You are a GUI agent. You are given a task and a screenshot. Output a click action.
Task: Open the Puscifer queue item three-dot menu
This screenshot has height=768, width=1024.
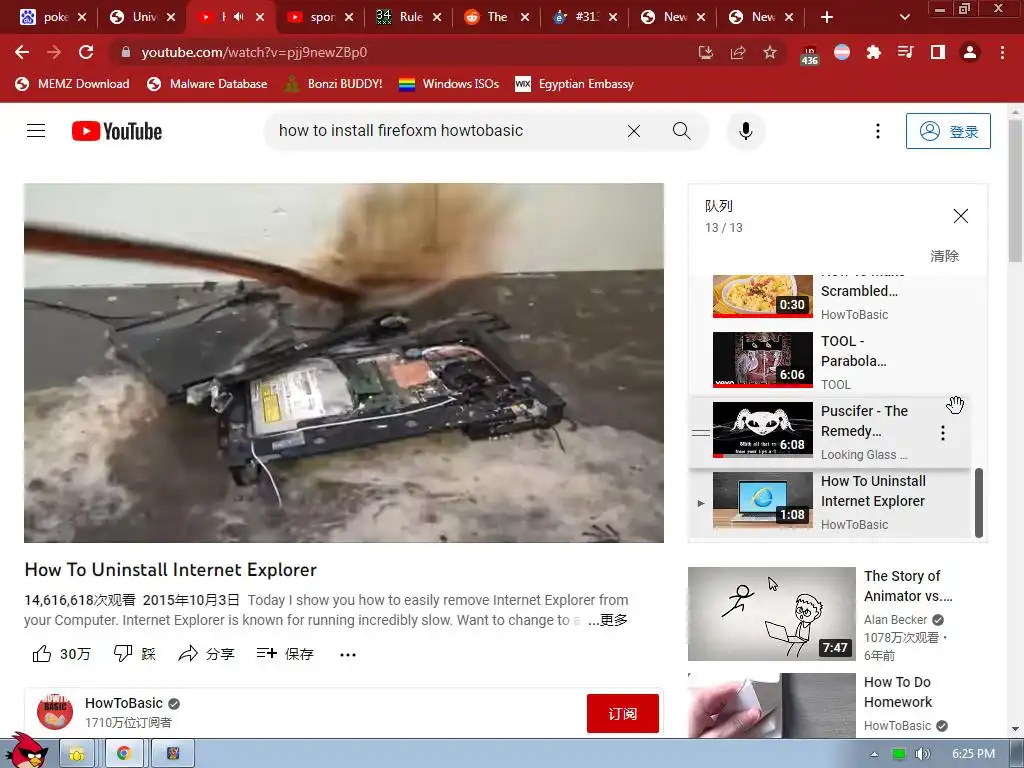(x=942, y=433)
